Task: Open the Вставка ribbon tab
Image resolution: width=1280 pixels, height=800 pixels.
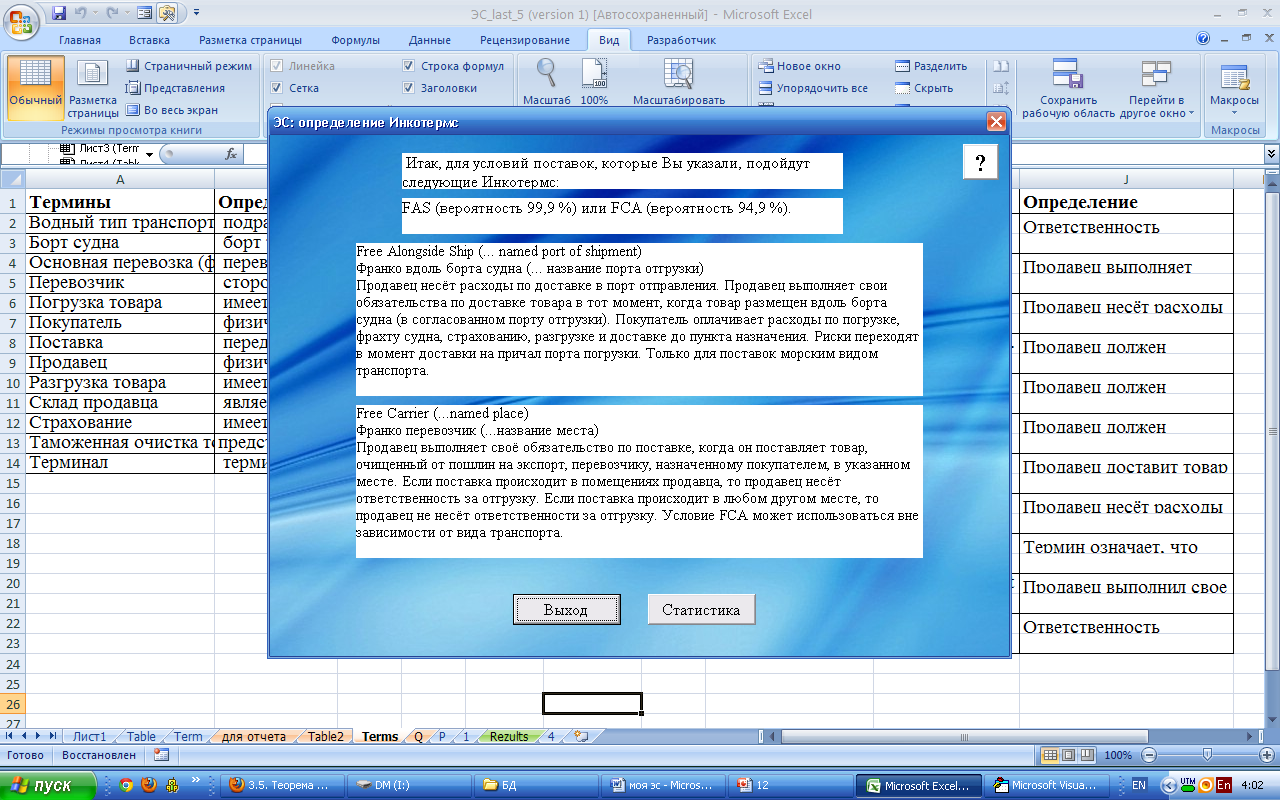Action: (x=149, y=40)
